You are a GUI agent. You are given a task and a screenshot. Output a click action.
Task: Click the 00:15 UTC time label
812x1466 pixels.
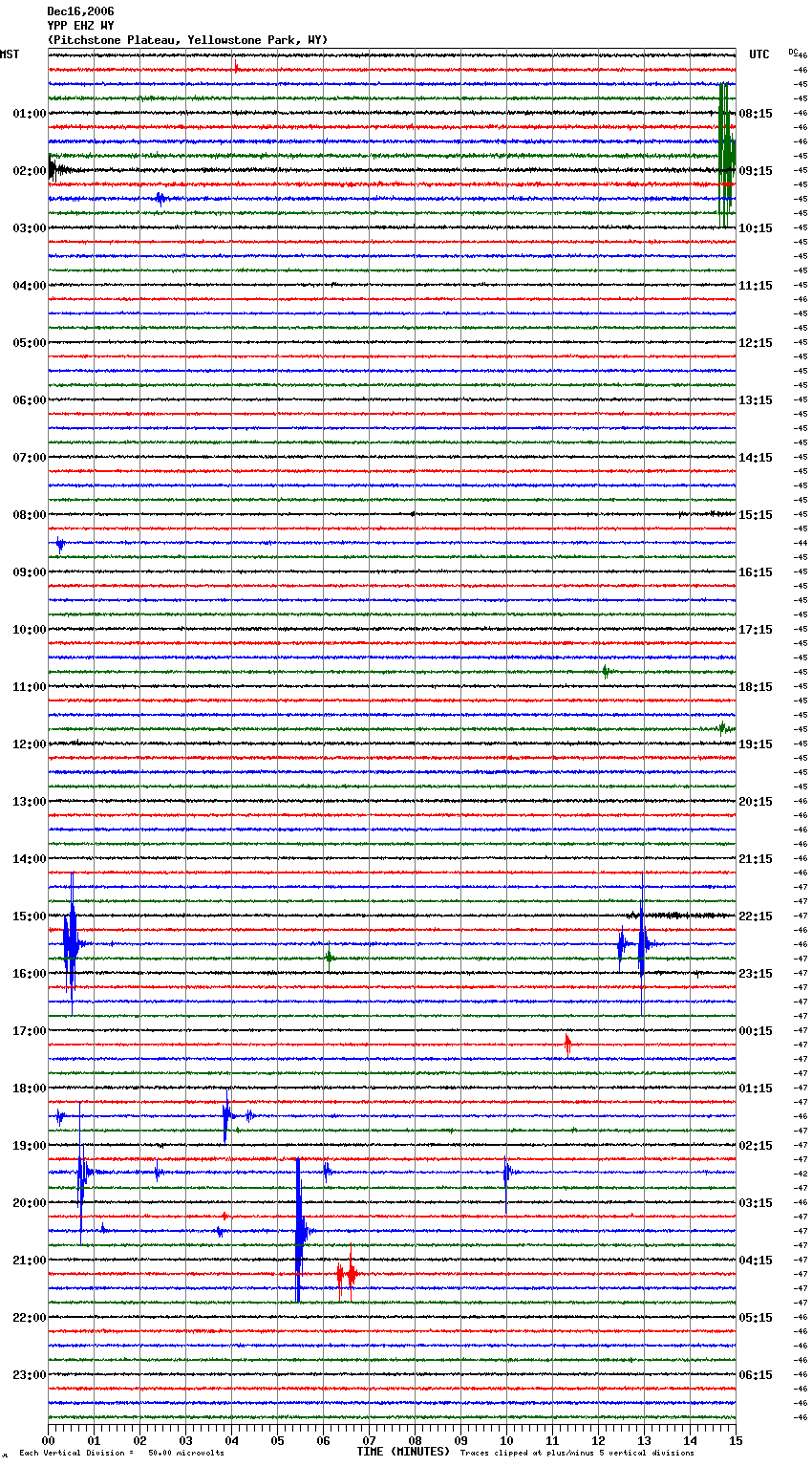coord(756,1031)
